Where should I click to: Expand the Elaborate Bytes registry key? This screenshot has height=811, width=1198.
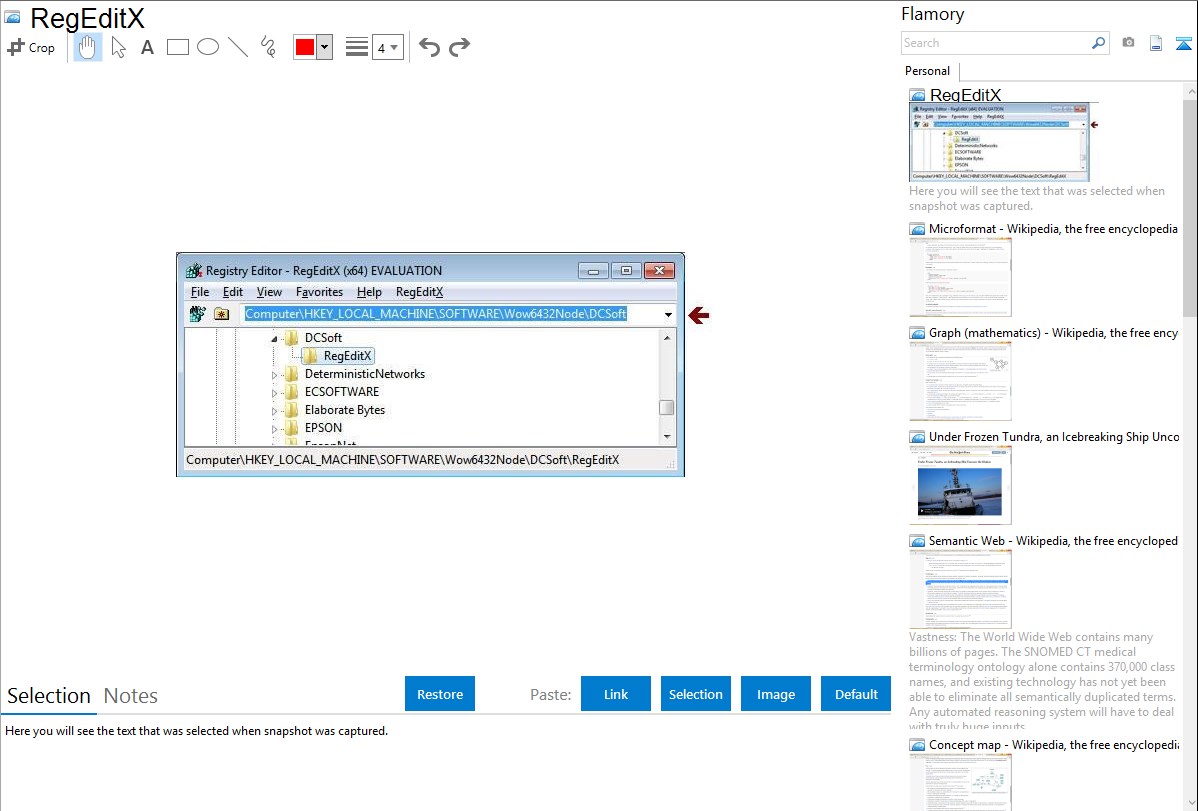coord(274,410)
